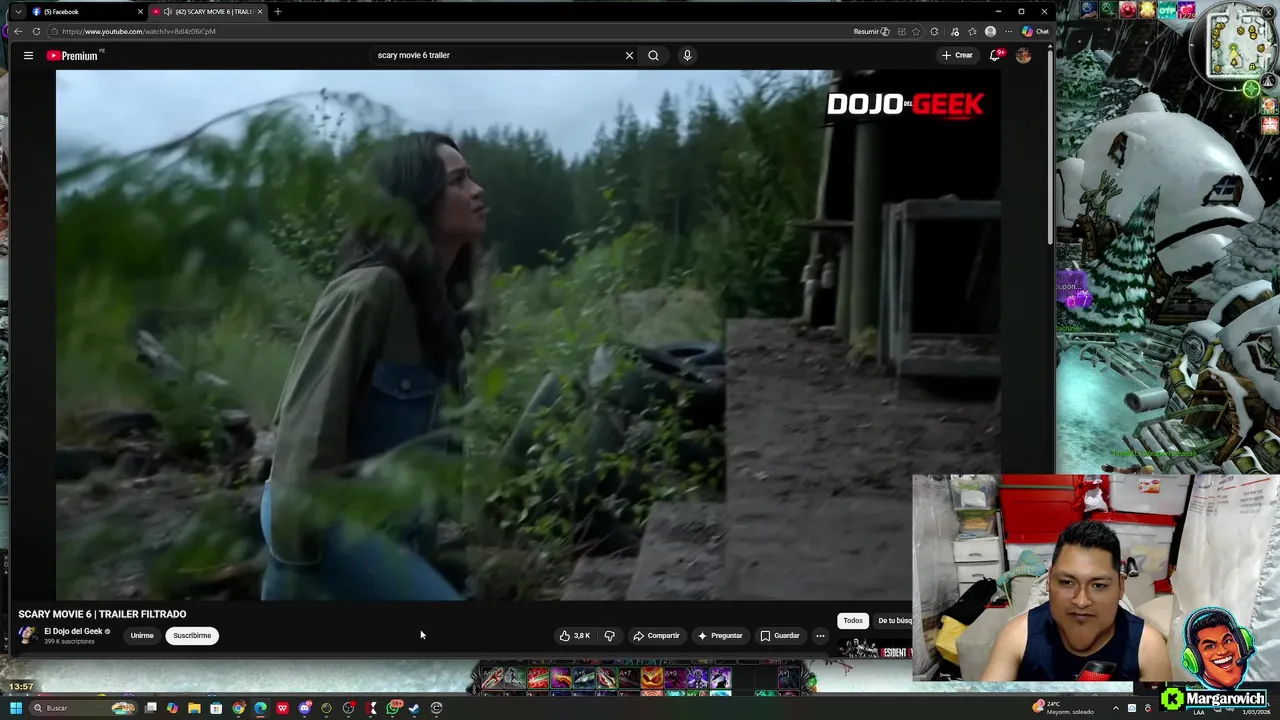Go to the YouTube Premium home logo

pyautogui.click(x=75, y=56)
